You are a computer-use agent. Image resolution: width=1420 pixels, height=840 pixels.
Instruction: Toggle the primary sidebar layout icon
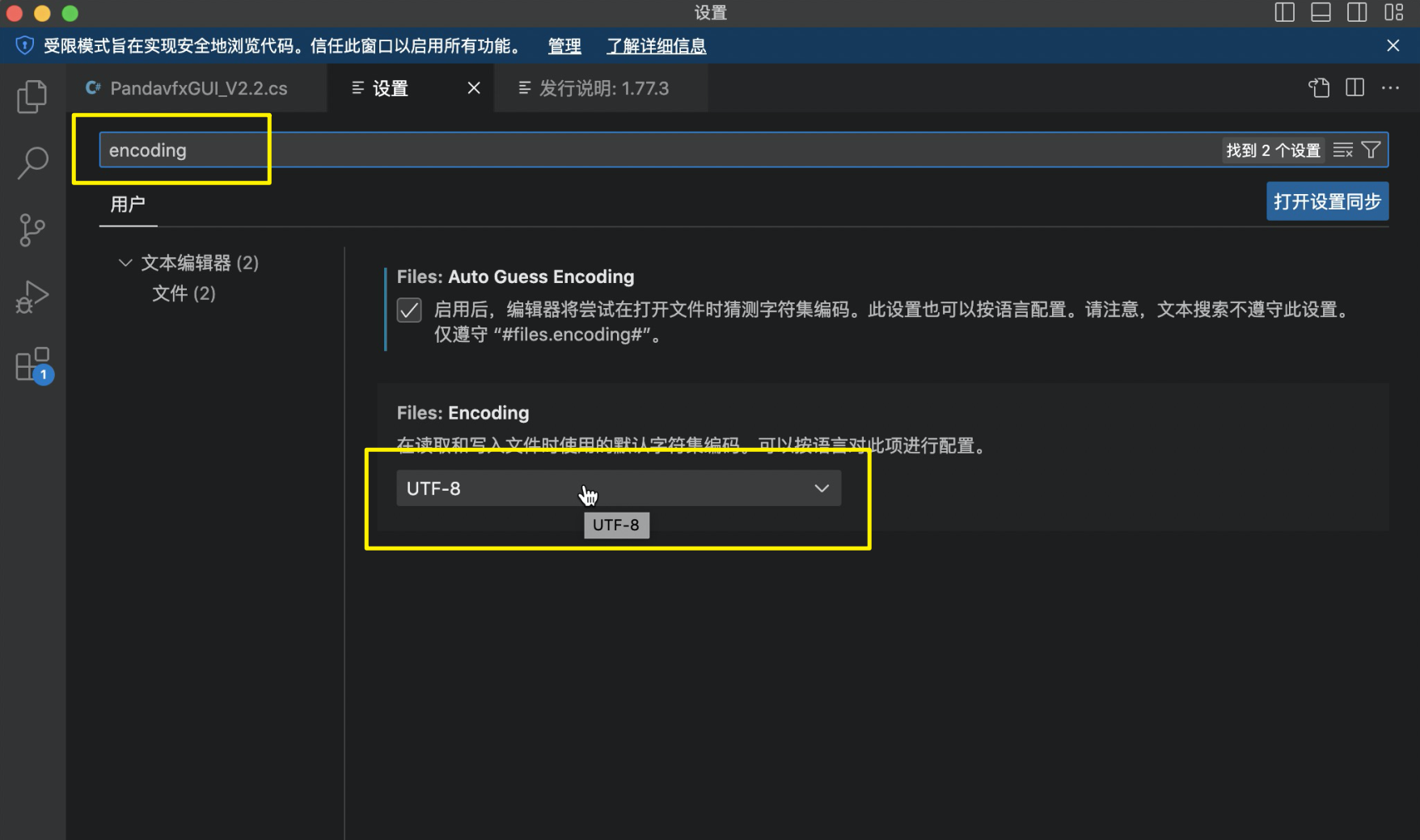(x=1284, y=12)
